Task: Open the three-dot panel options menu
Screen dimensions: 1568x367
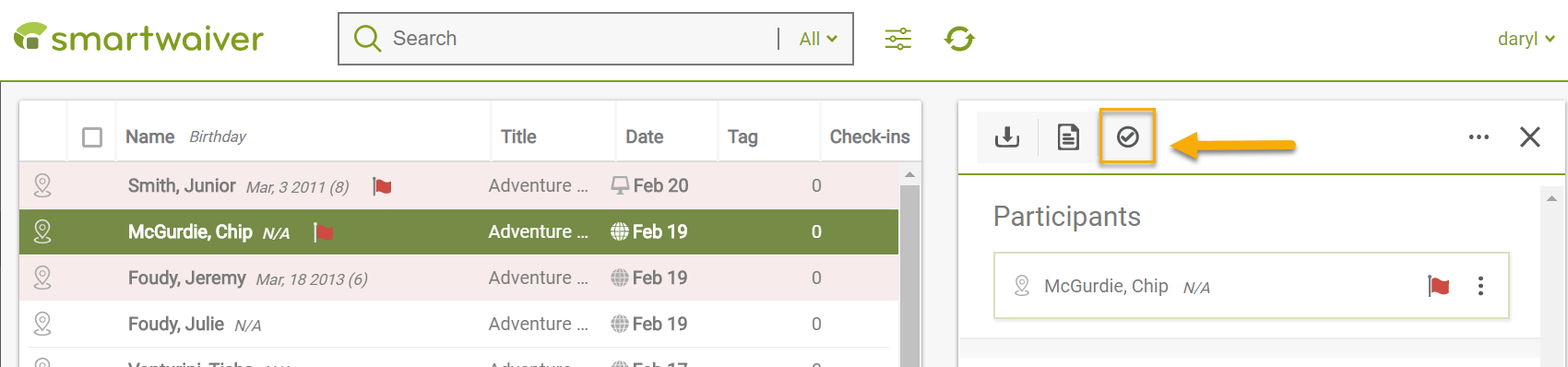Action: pyautogui.click(x=1479, y=137)
